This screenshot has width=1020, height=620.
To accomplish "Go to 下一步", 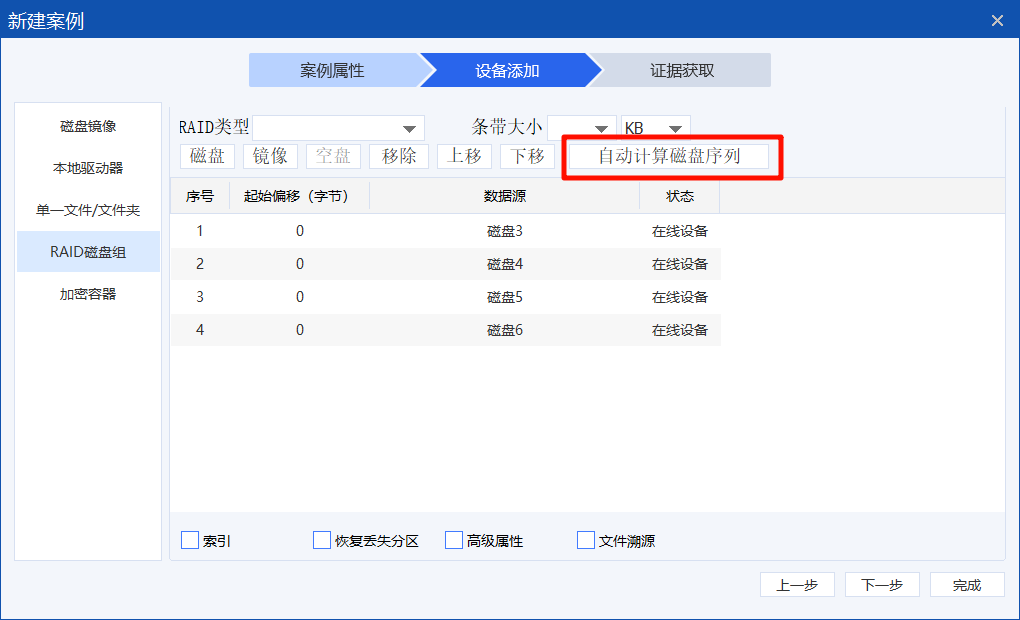I will (882, 585).
